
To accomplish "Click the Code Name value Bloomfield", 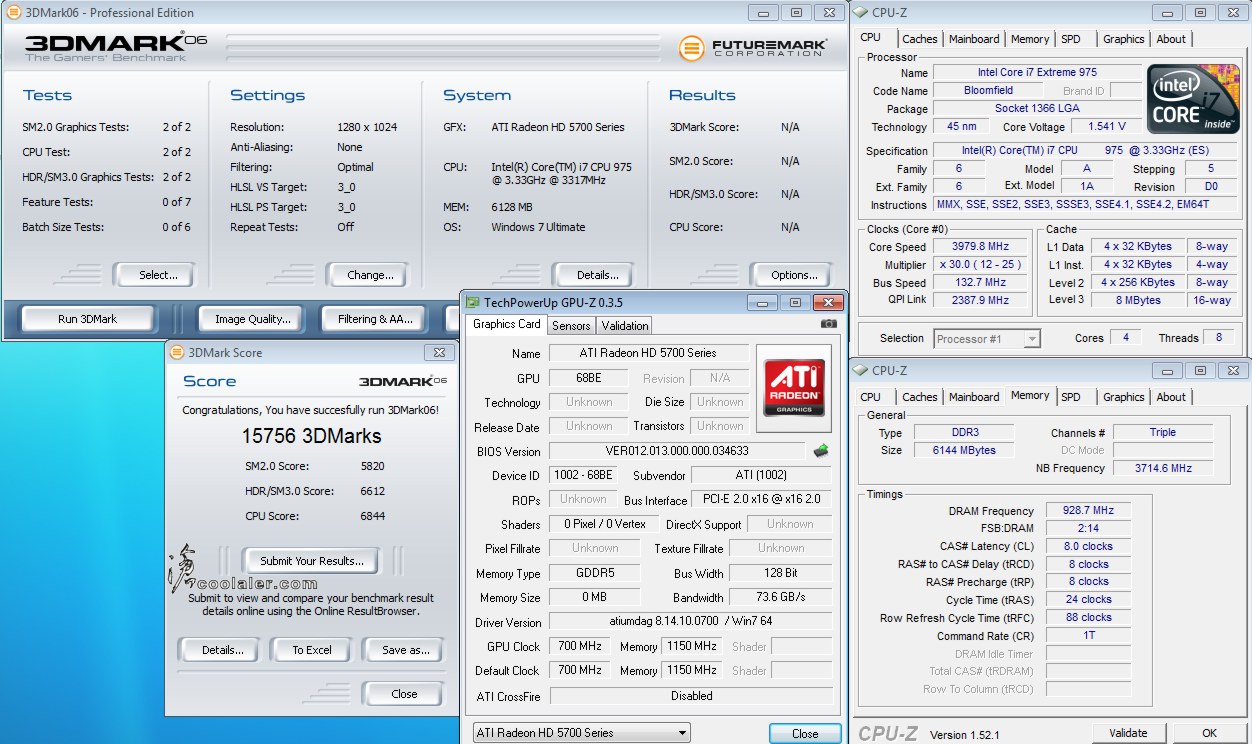I will pos(988,90).
